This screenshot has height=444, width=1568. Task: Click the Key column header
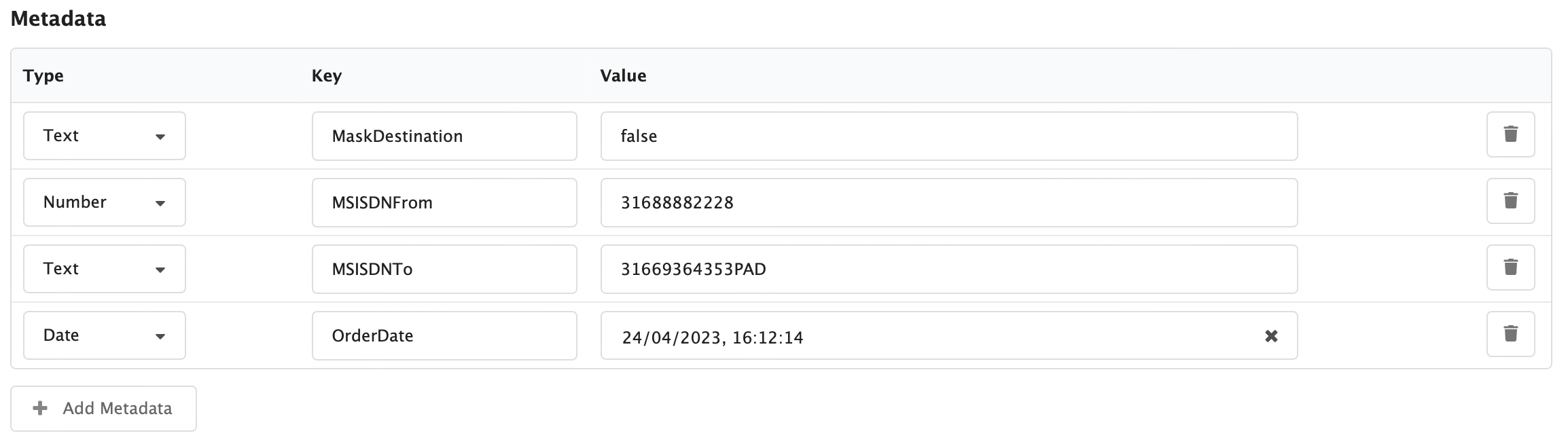point(327,75)
